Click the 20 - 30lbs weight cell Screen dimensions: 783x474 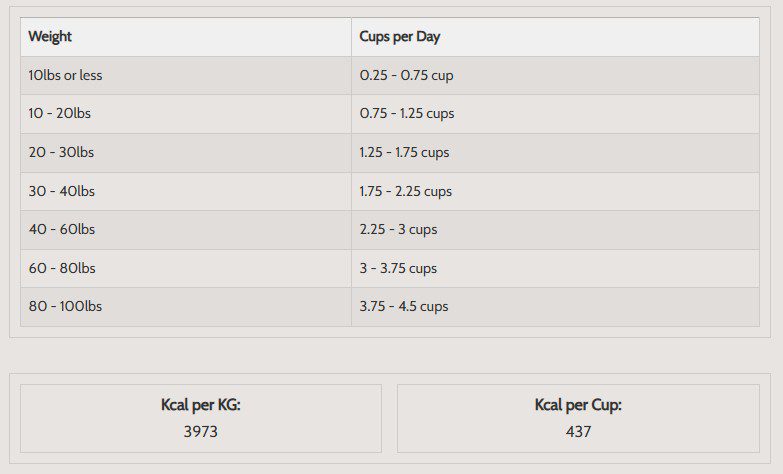(x=61, y=152)
